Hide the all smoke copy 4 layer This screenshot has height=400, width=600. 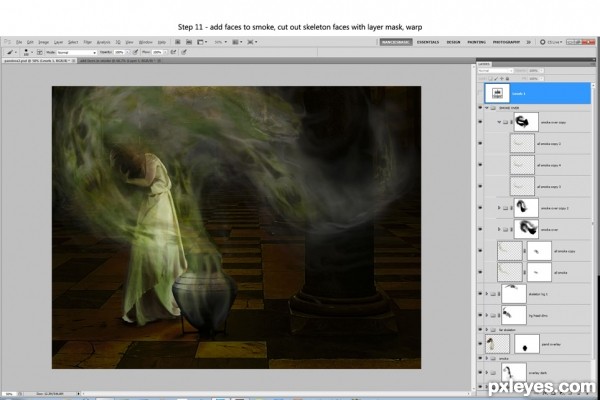[x=480, y=165]
